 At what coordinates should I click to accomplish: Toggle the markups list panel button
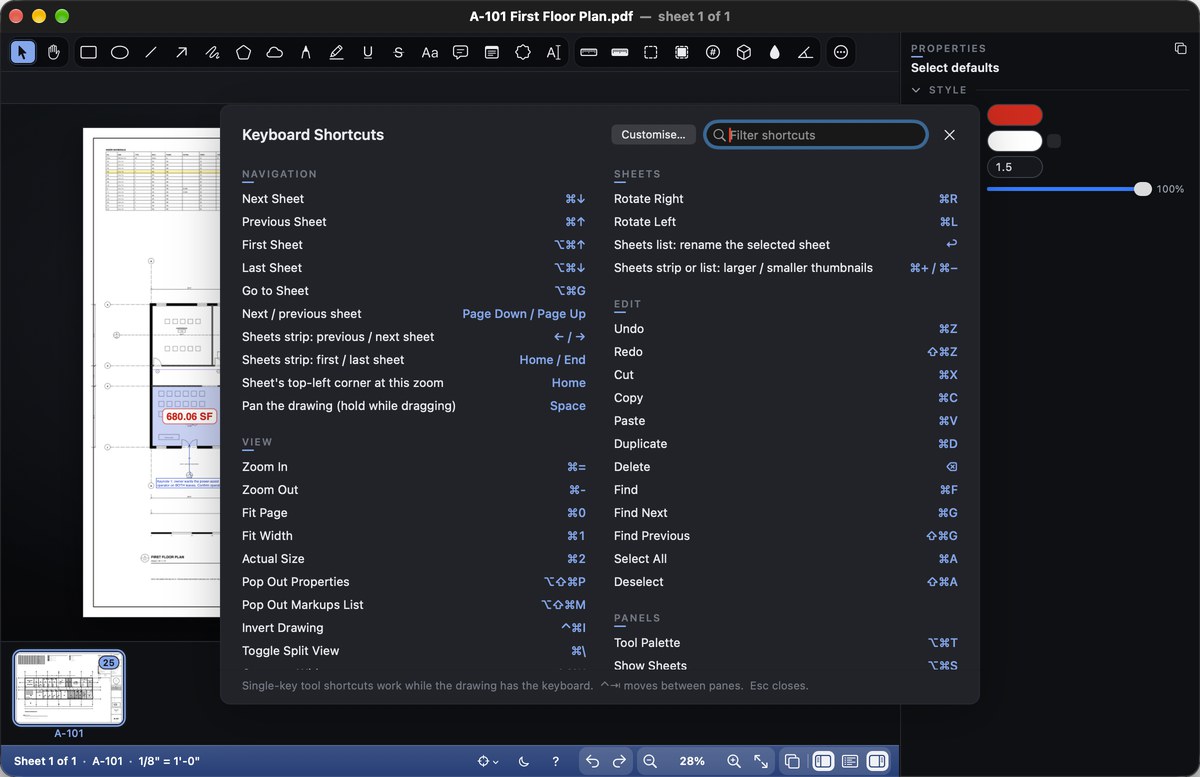coord(850,761)
